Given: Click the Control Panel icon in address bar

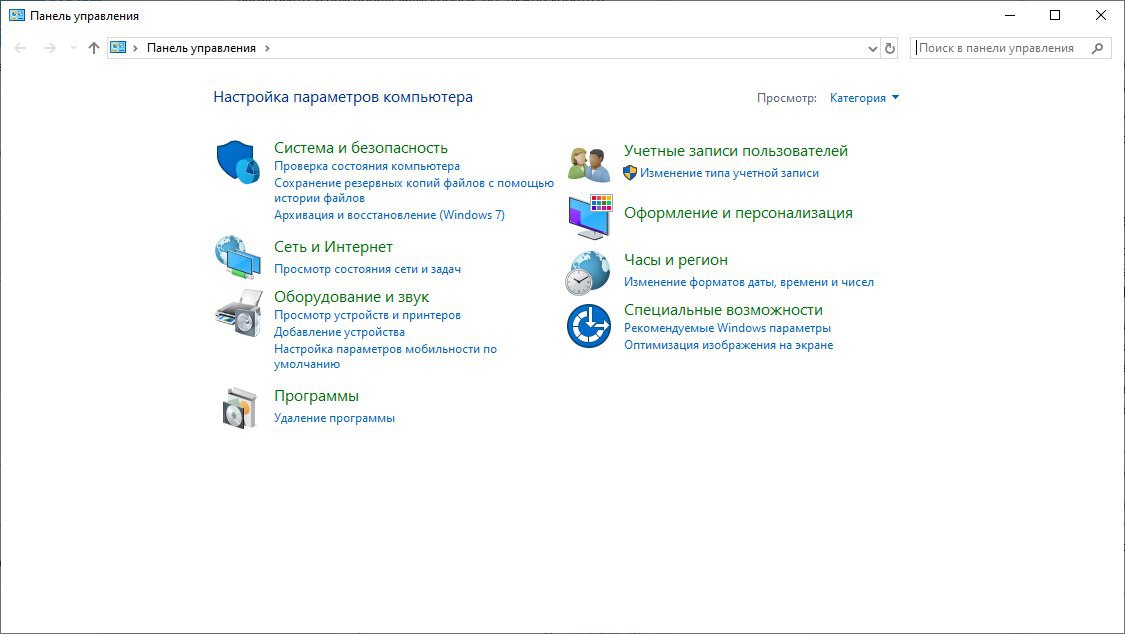Looking at the screenshot, I should coord(118,47).
